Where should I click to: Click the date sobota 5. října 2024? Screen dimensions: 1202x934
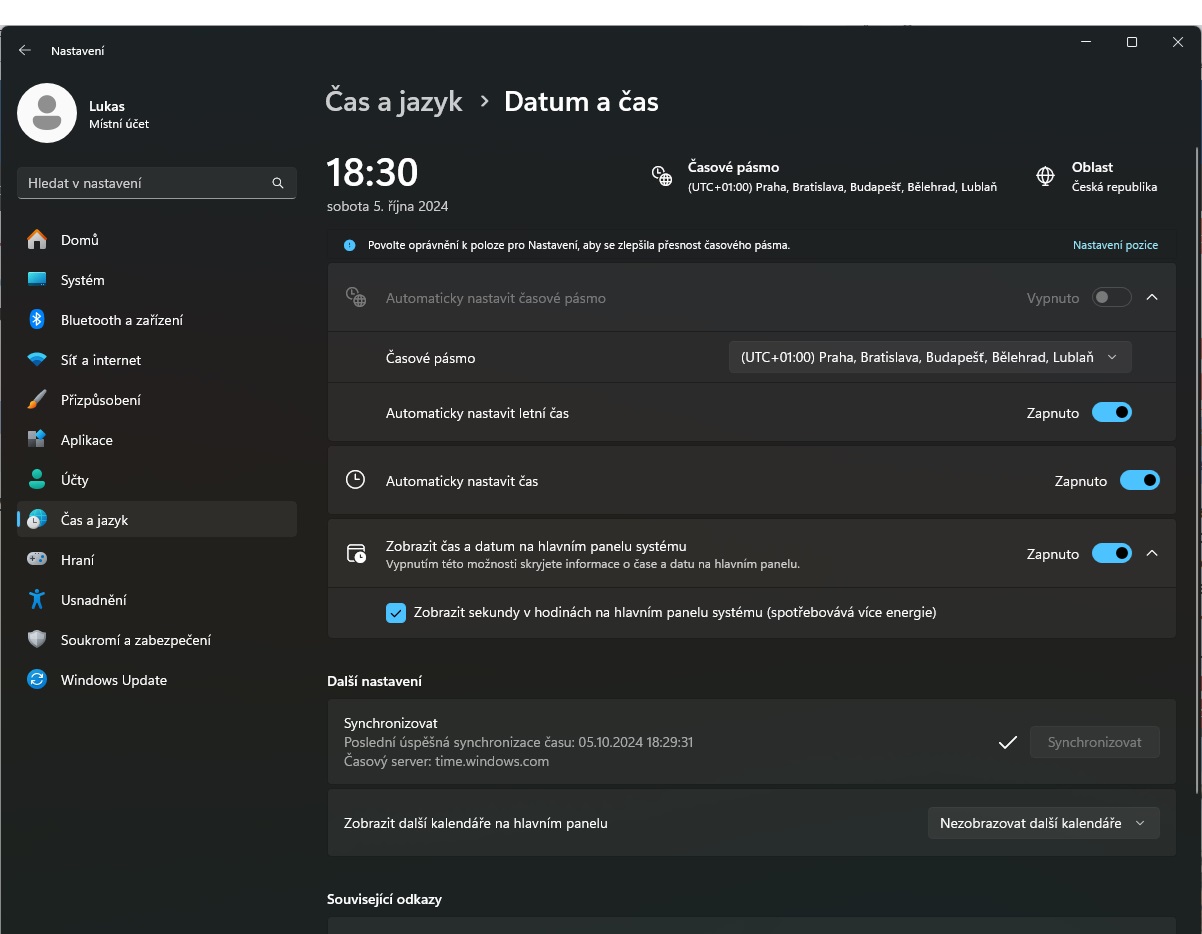pyautogui.click(x=387, y=207)
